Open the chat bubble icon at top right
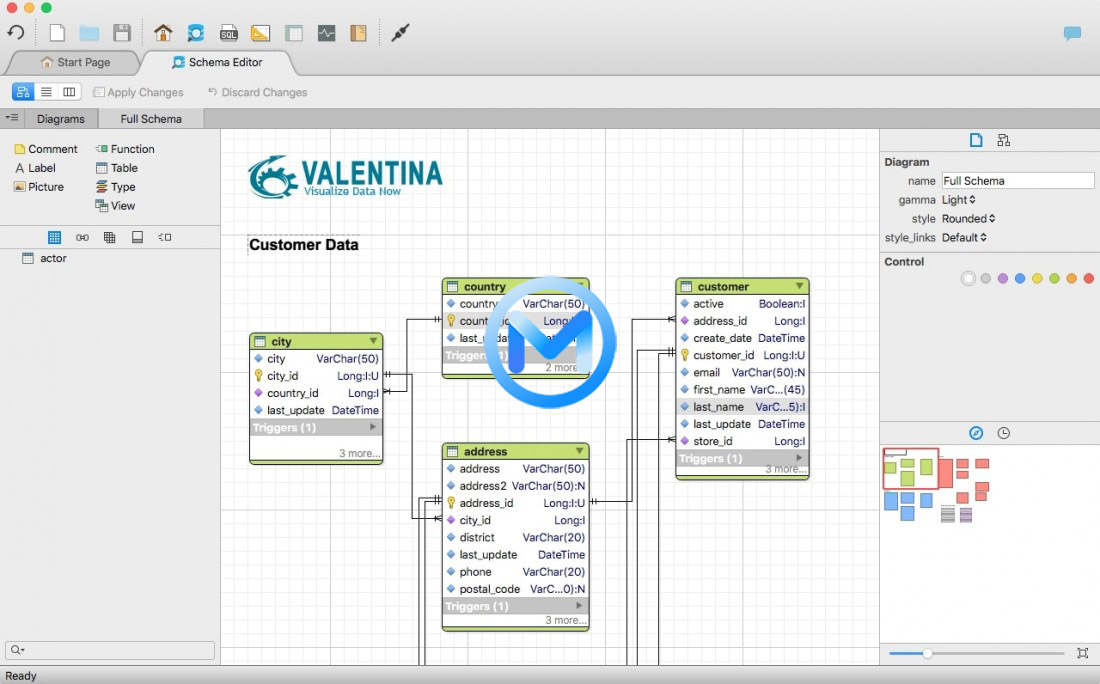This screenshot has height=684, width=1100. coord(1072,33)
